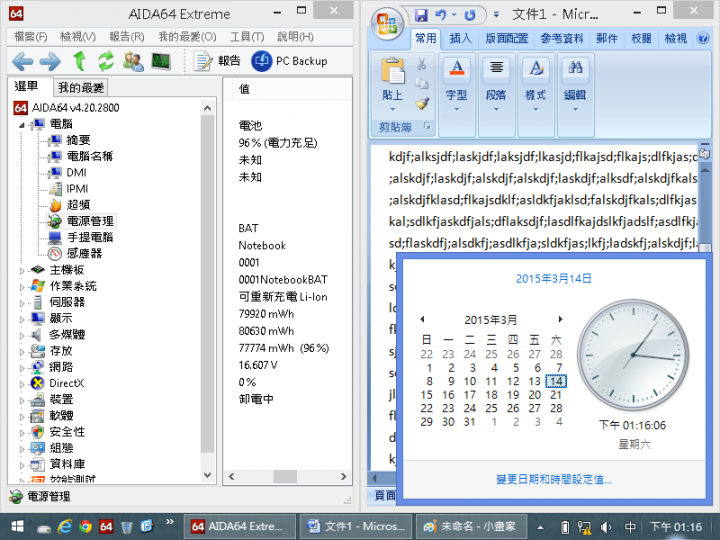The image size is (720, 540).
Task: Click the AIDA64 refresh icon
Action: (x=106, y=61)
